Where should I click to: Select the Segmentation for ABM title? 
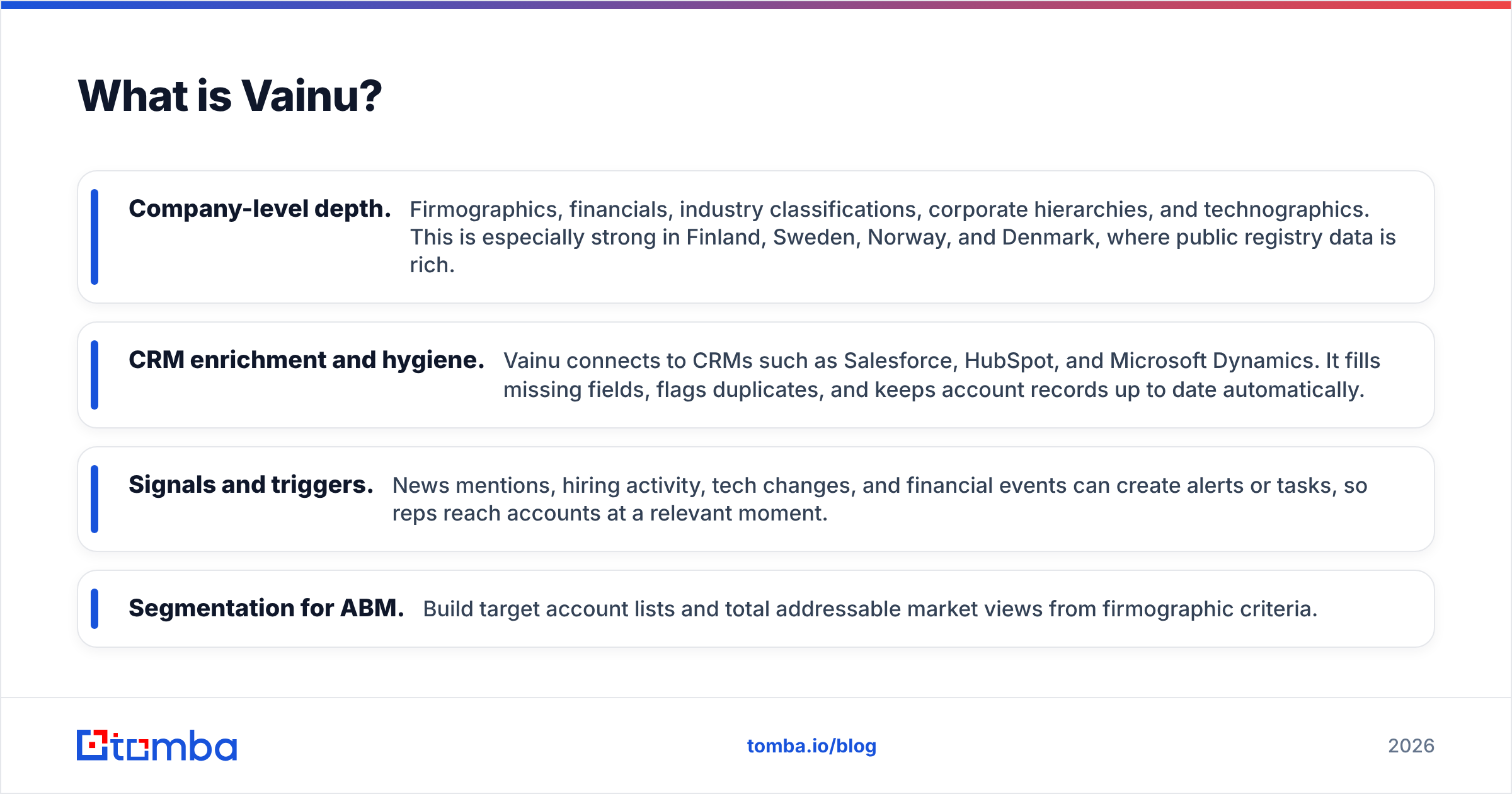point(266,608)
